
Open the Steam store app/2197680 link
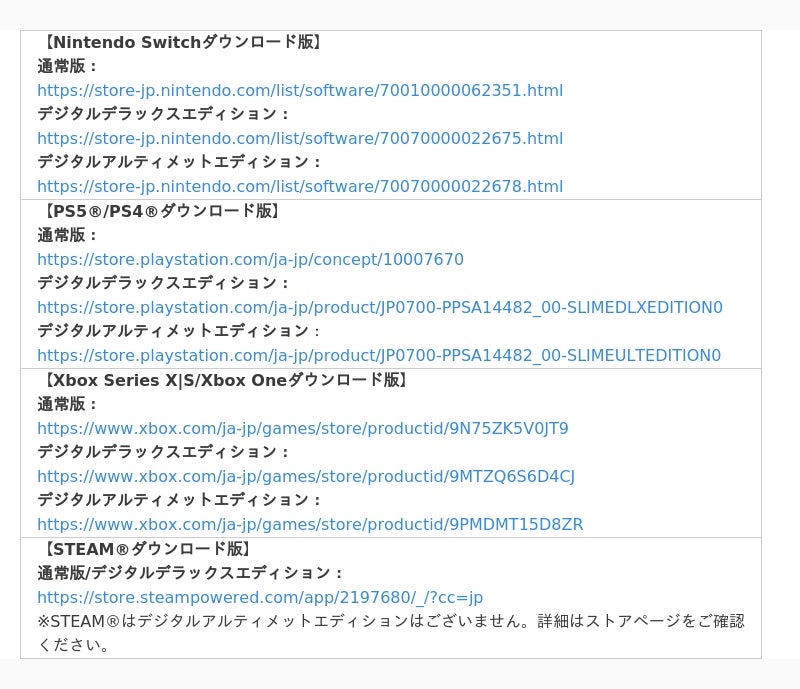[260, 597]
